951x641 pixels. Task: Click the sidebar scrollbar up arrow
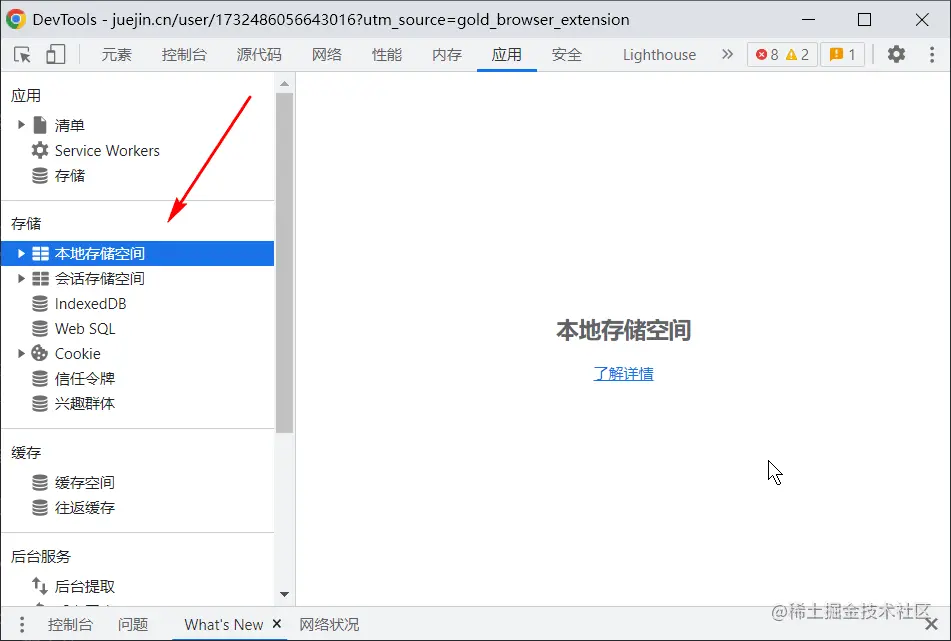pyautogui.click(x=284, y=84)
